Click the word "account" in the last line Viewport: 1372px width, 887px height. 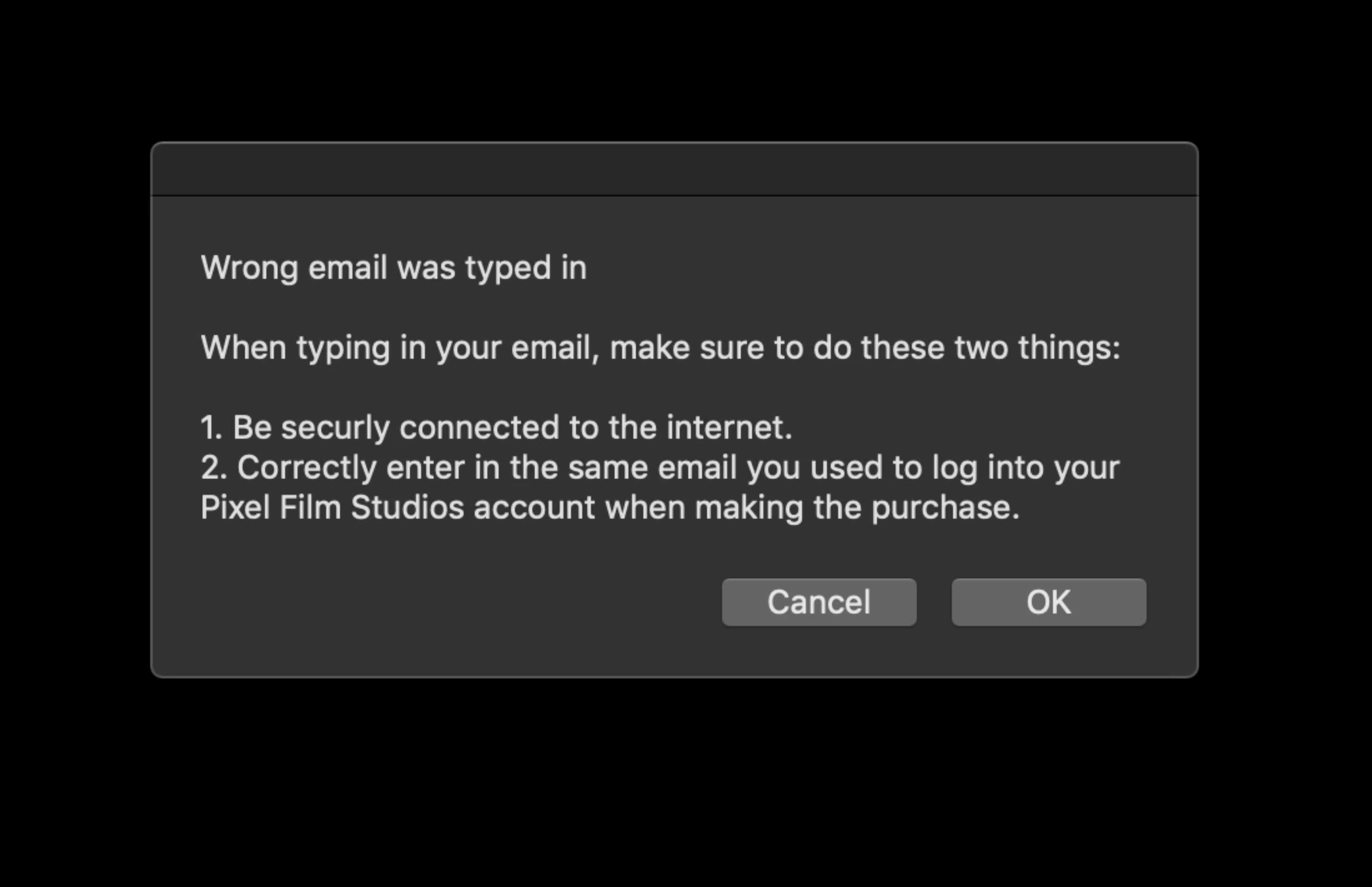(534, 508)
